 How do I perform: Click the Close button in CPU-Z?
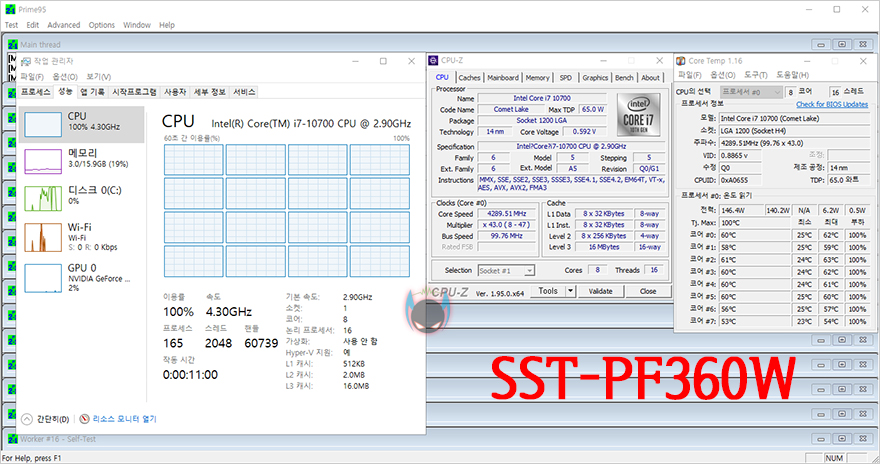click(x=648, y=291)
